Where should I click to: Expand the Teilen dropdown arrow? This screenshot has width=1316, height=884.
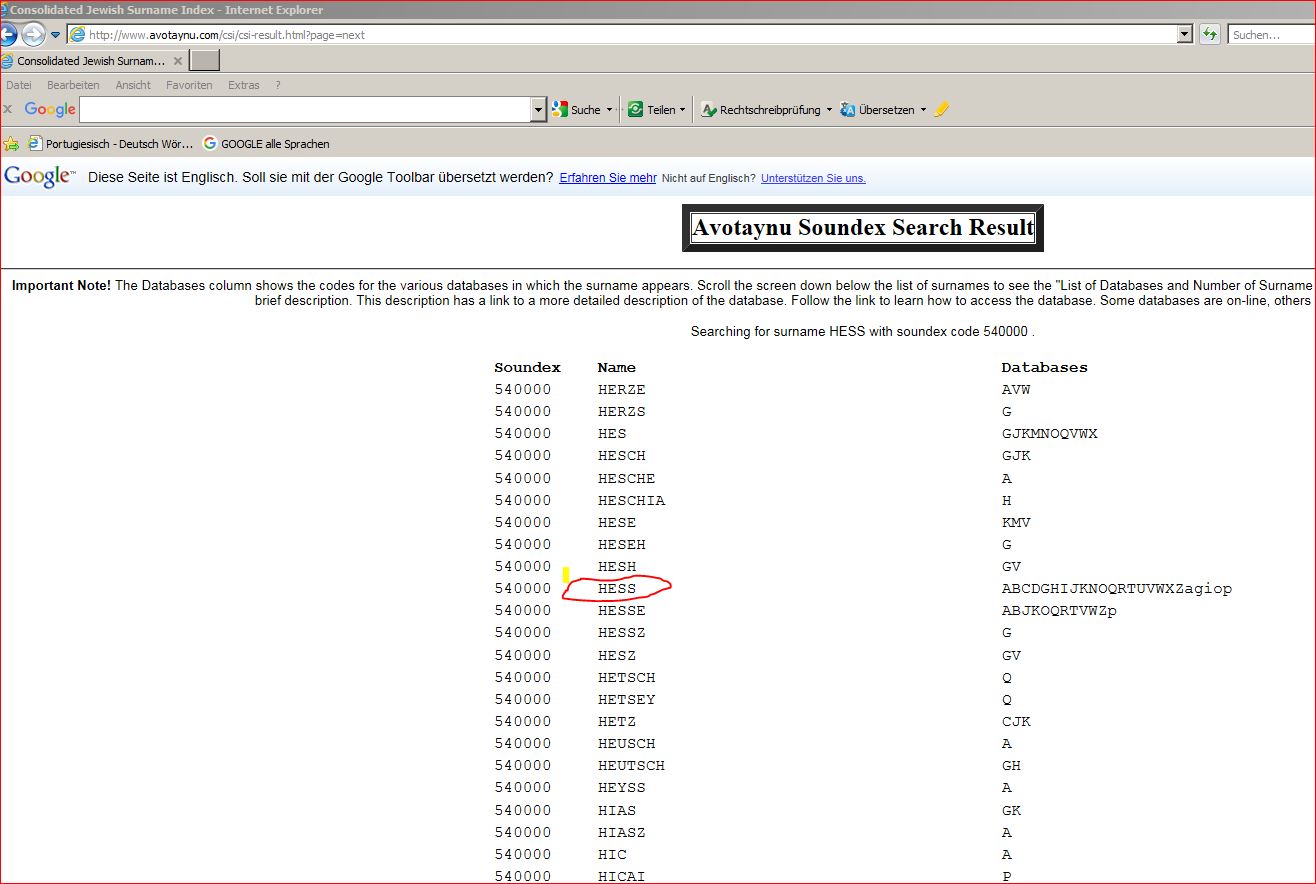click(x=683, y=110)
